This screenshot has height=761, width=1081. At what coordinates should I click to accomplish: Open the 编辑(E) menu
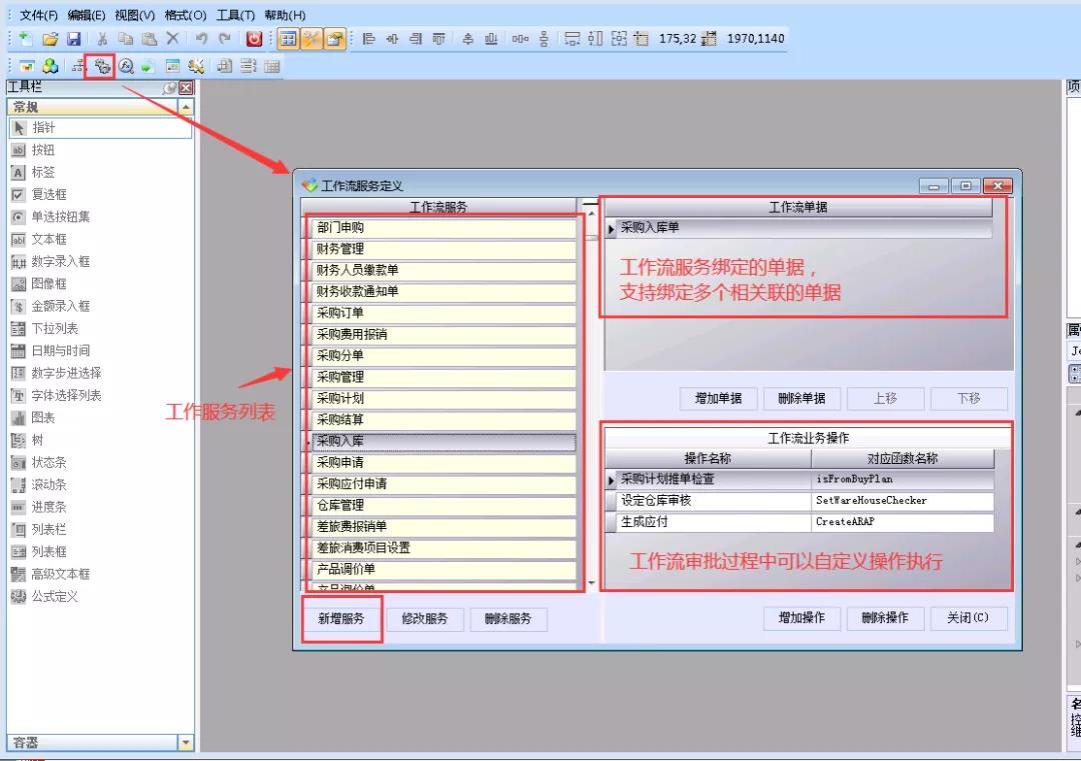coord(87,15)
